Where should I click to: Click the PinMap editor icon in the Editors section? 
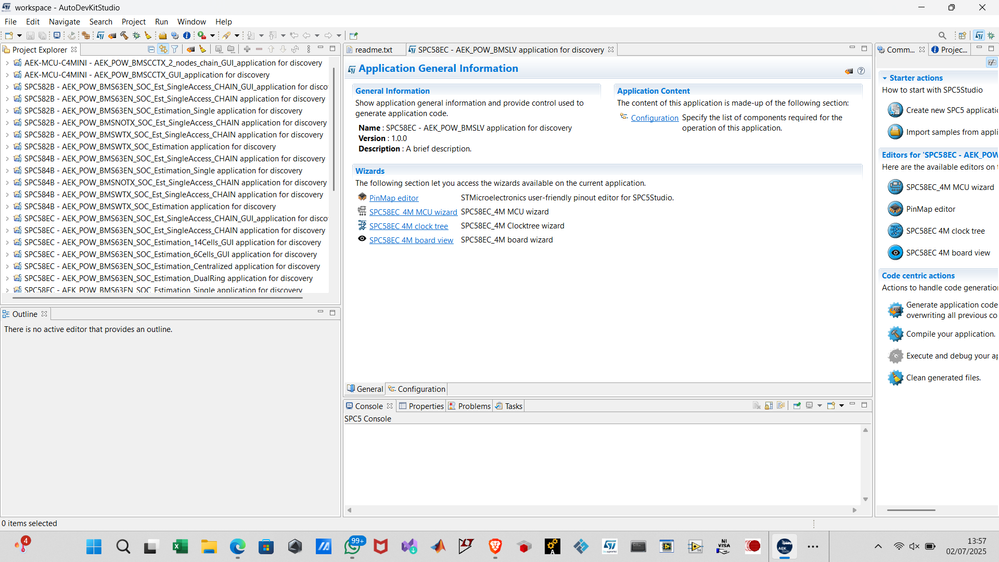[895, 209]
